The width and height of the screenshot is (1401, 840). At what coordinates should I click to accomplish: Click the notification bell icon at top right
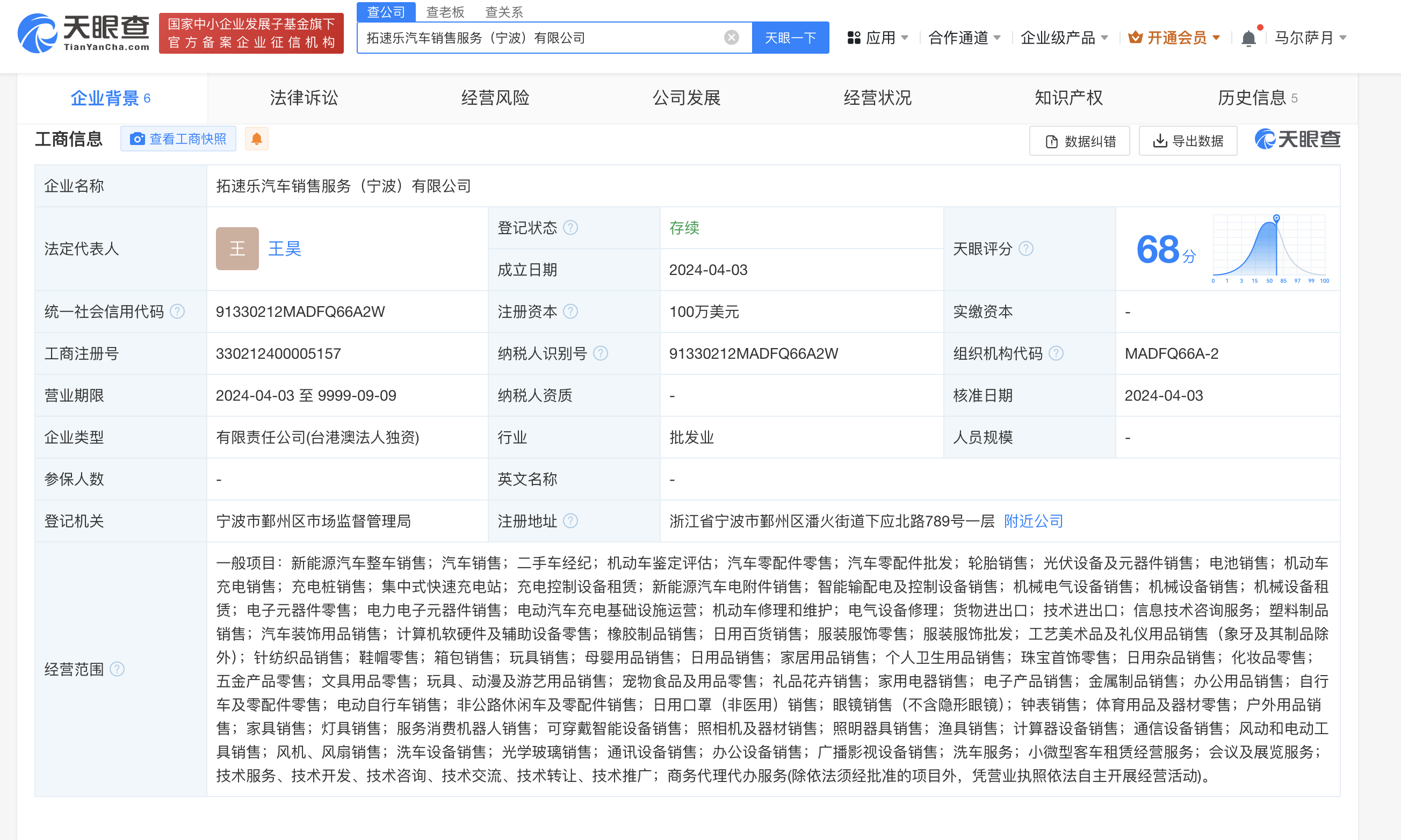click(x=1250, y=37)
